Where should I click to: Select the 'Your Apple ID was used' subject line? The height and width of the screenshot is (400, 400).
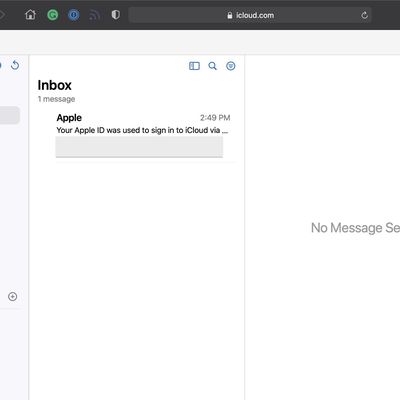pyautogui.click(x=142, y=130)
